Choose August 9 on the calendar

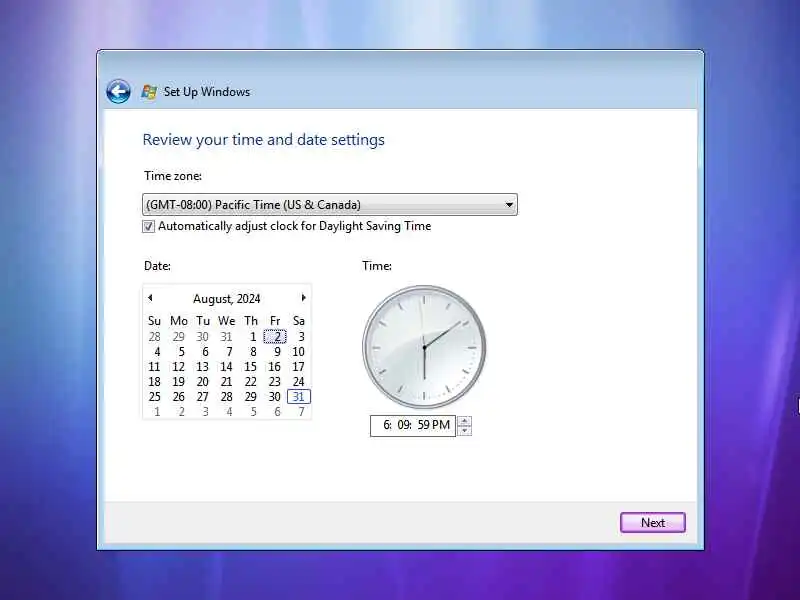pyautogui.click(x=277, y=352)
